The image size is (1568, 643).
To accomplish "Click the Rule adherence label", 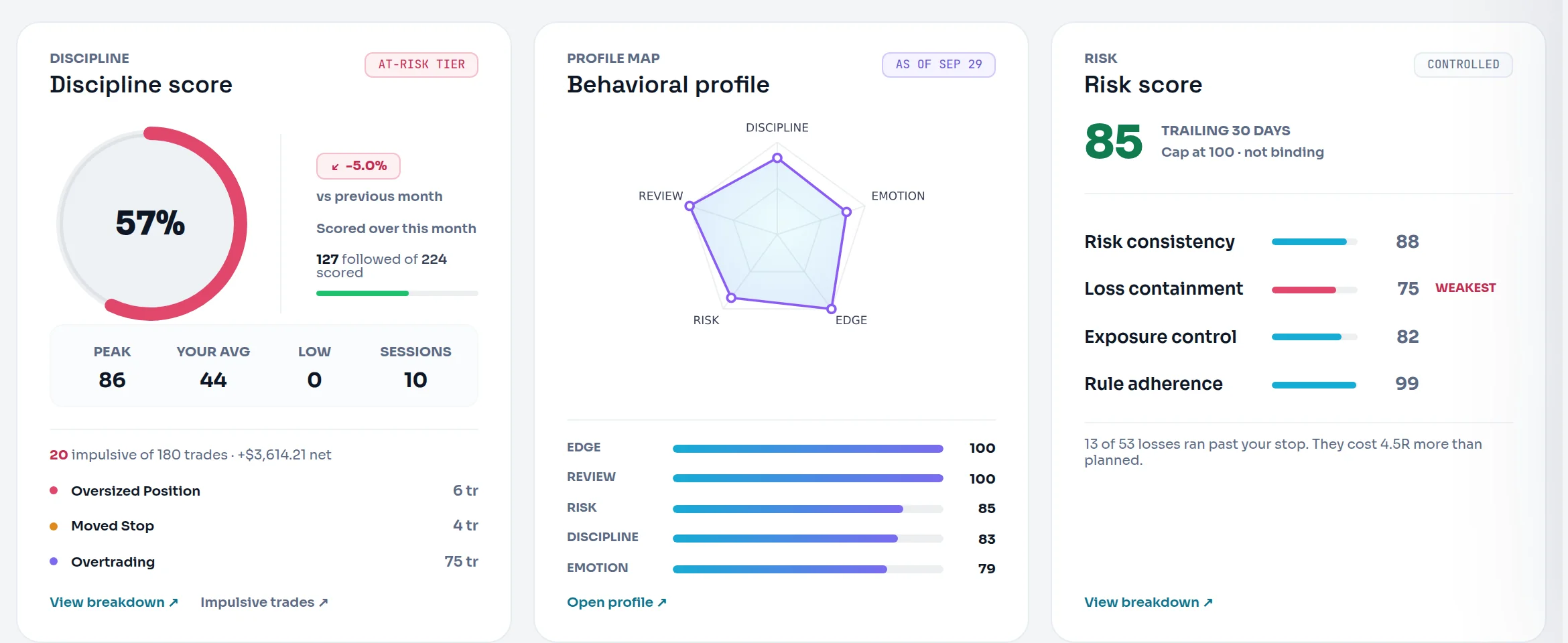I will 1153,384.
